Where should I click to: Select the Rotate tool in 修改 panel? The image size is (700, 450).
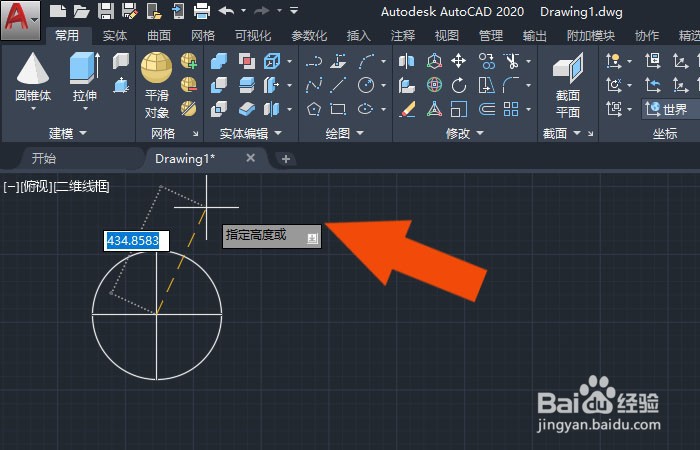459,85
